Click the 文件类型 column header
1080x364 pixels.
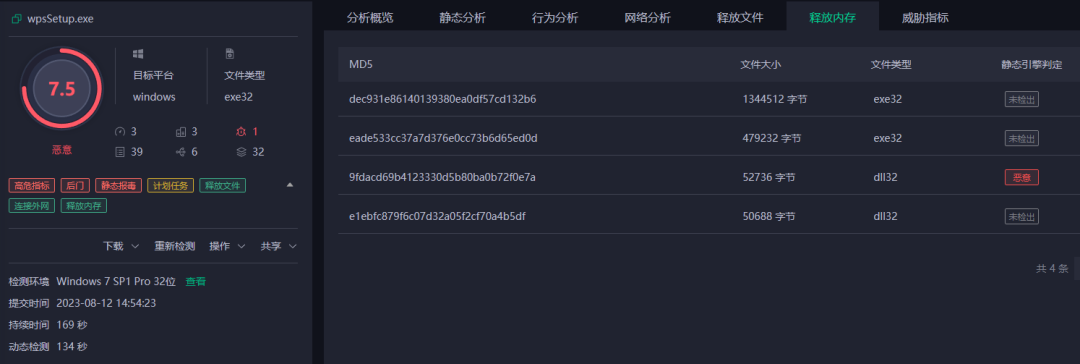click(x=891, y=64)
